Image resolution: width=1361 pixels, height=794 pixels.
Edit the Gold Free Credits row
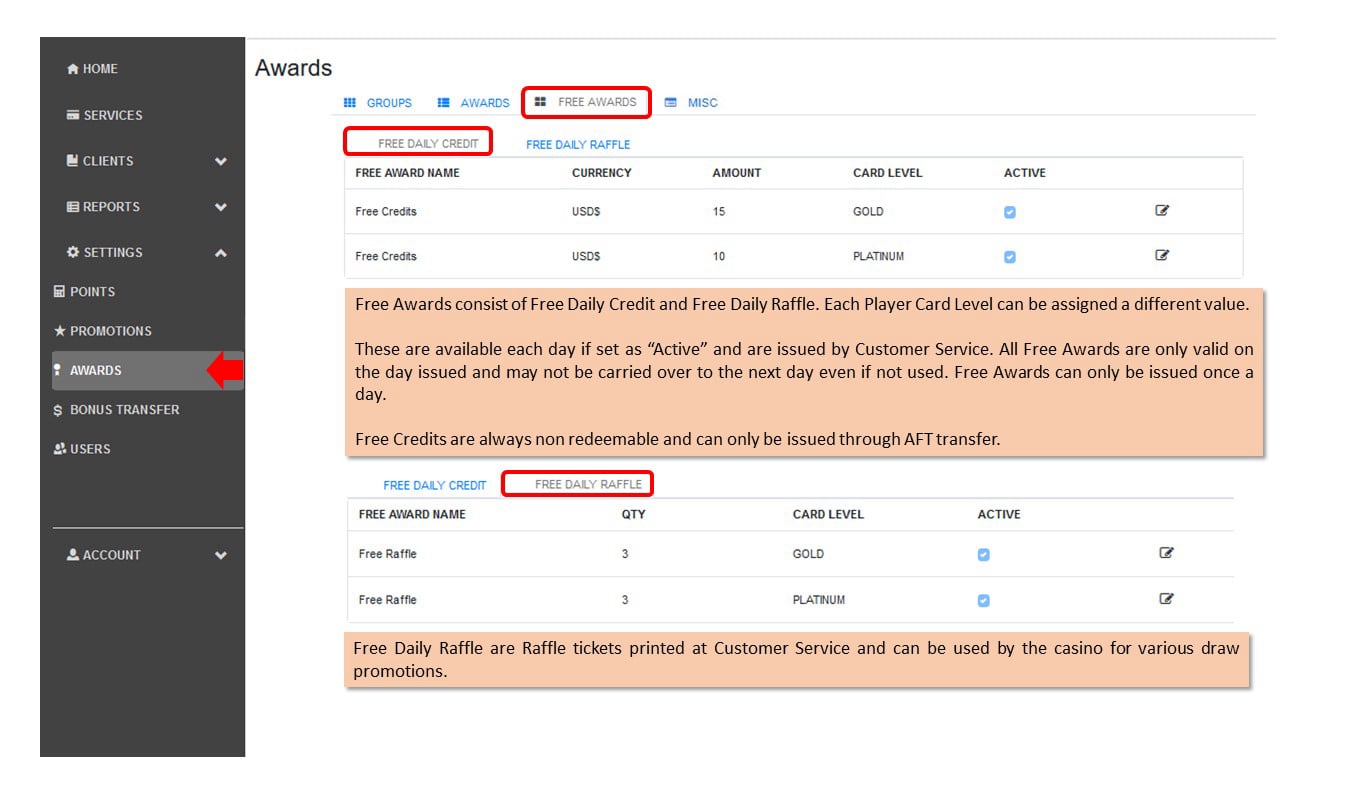1162,210
